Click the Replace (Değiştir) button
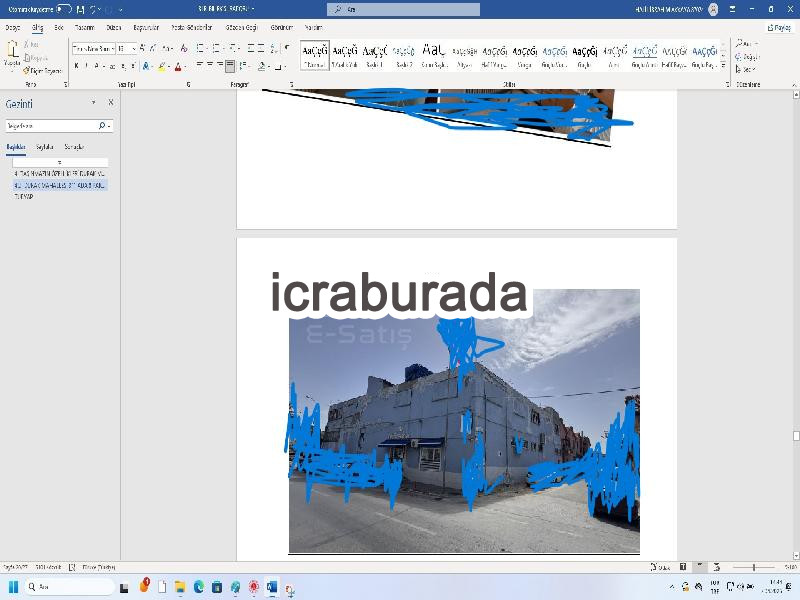 coord(747,57)
